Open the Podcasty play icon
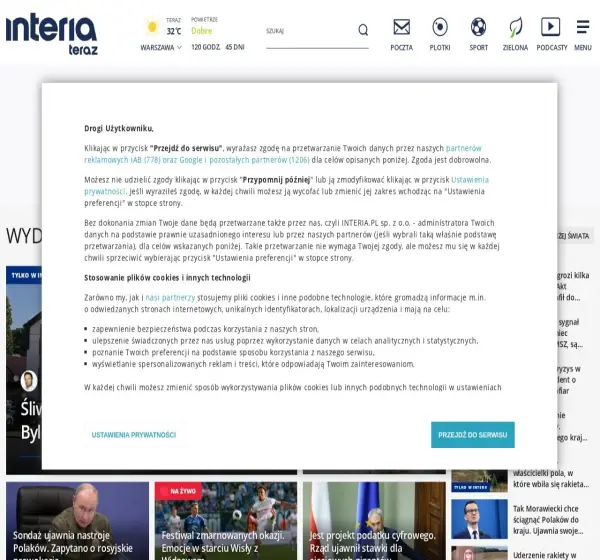 [x=550, y=27]
